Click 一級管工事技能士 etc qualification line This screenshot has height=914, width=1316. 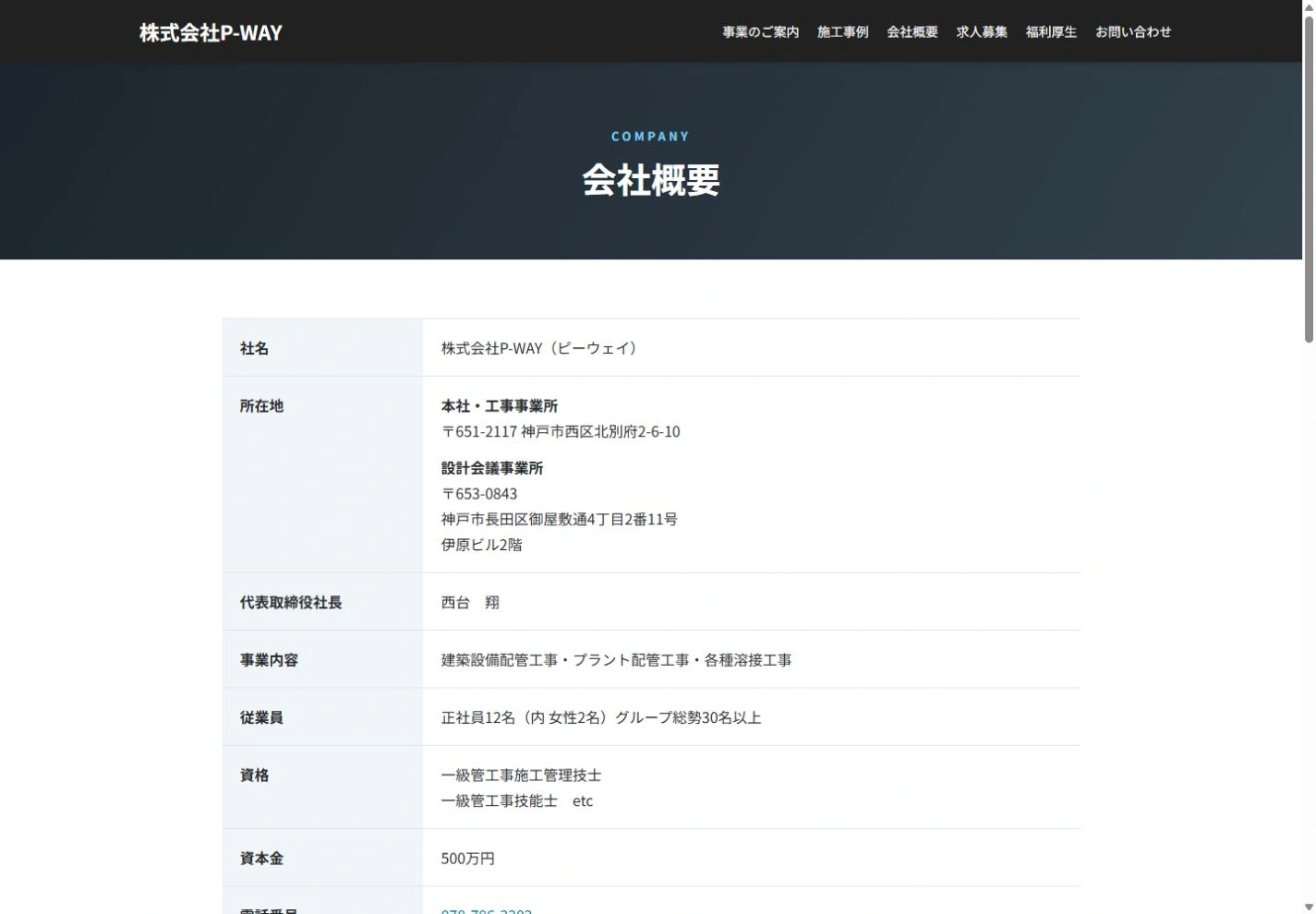click(517, 801)
